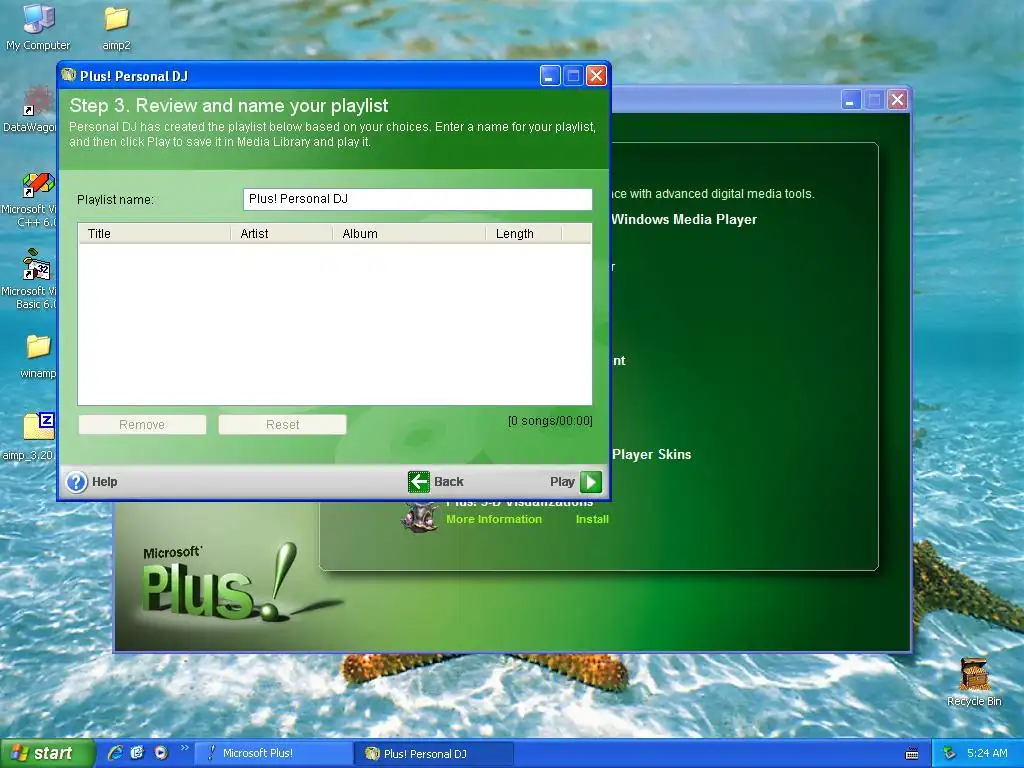Launch Outlook Express from Quick Launch
The image size is (1024, 768).
[137, 753]
